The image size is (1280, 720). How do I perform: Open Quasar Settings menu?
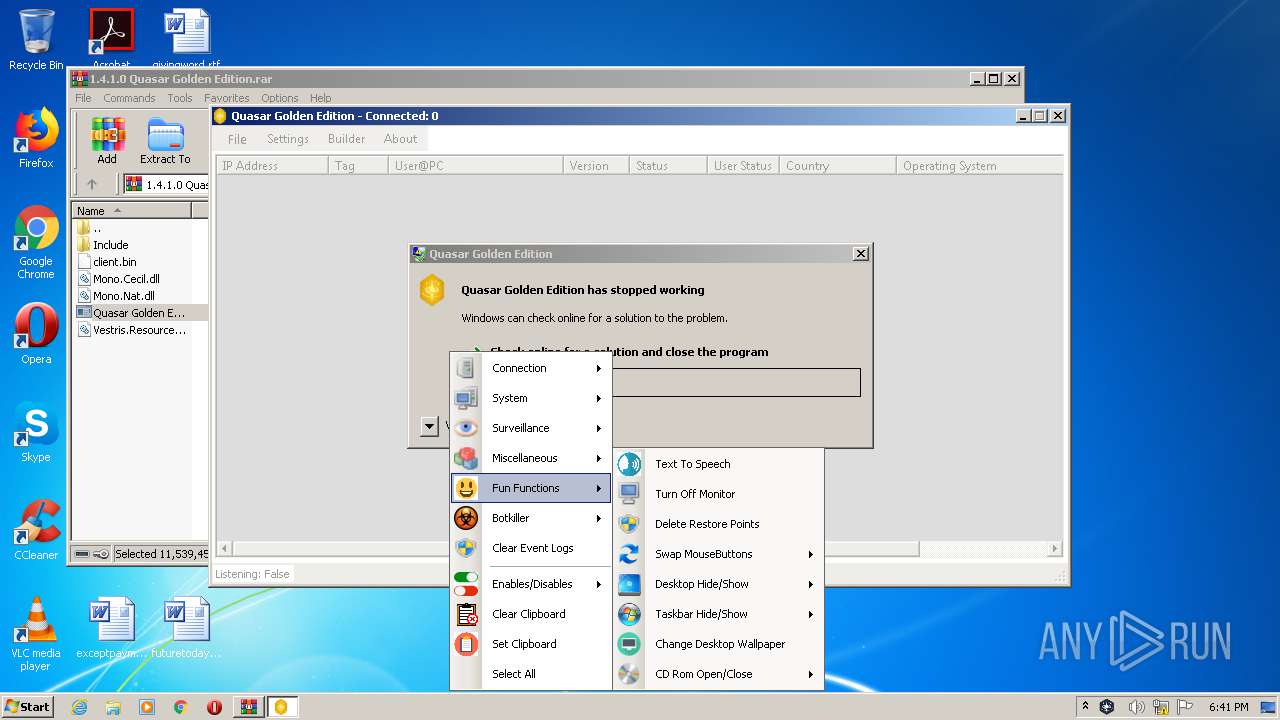[288, 139]
